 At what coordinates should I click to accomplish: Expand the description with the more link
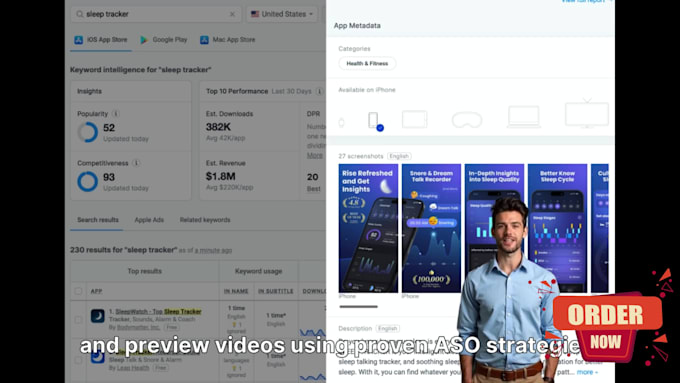coord(587,372)
